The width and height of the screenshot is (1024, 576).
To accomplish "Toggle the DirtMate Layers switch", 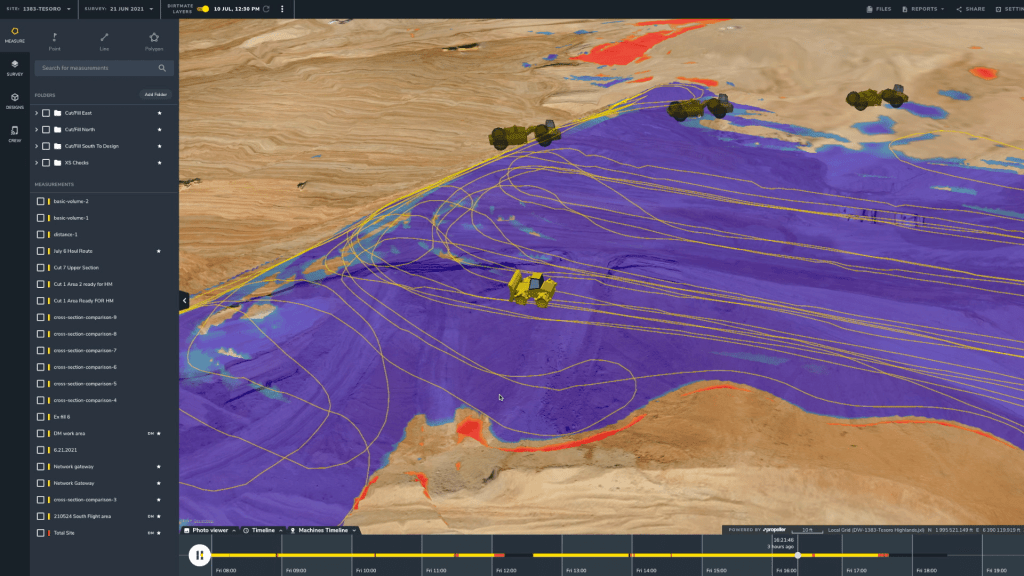I will coord(203,9).
